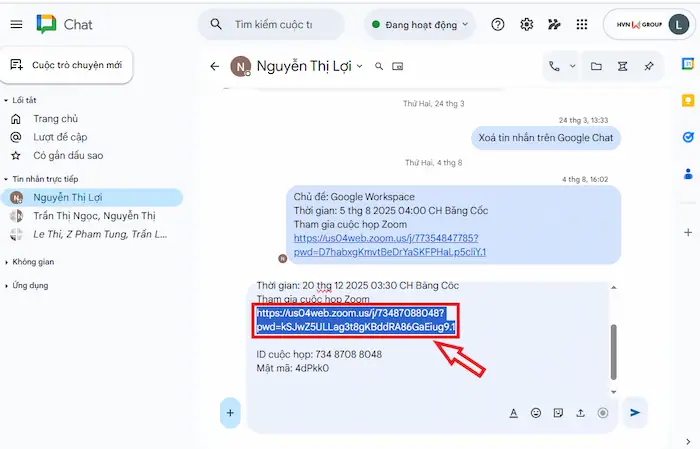This screenshot has width=700, height=449.
Task: Open the shared files folder icon
Action: click(596, 67)
